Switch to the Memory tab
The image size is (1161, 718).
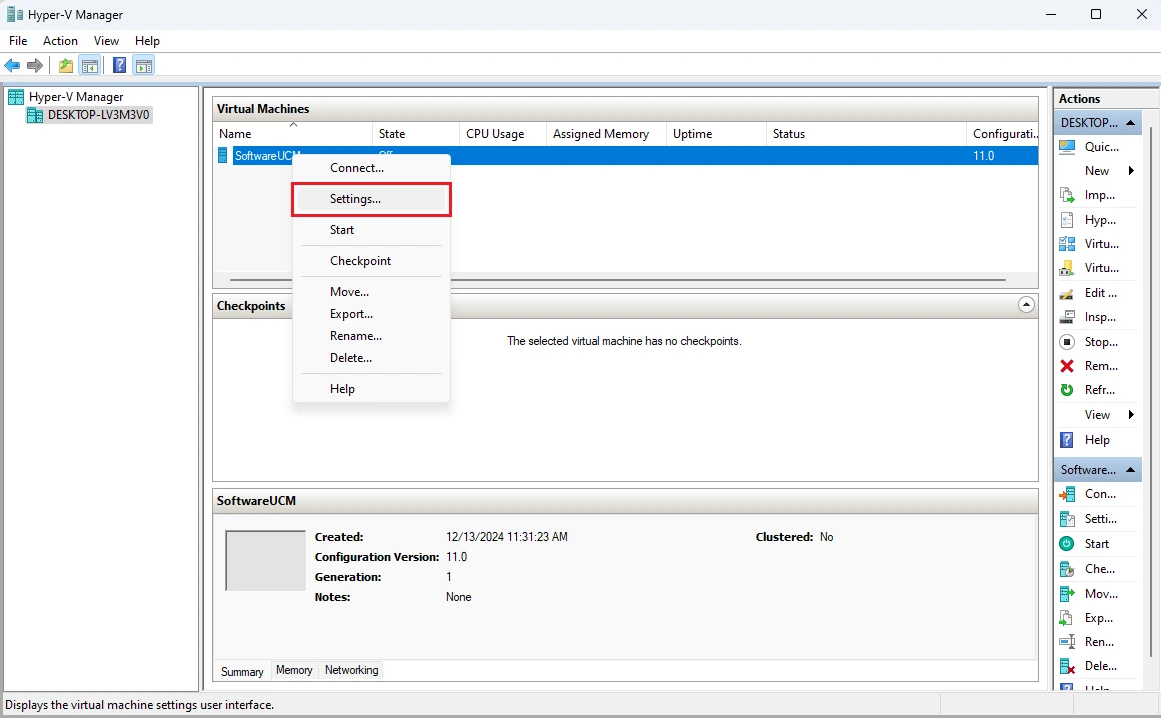tap(294, 670)
